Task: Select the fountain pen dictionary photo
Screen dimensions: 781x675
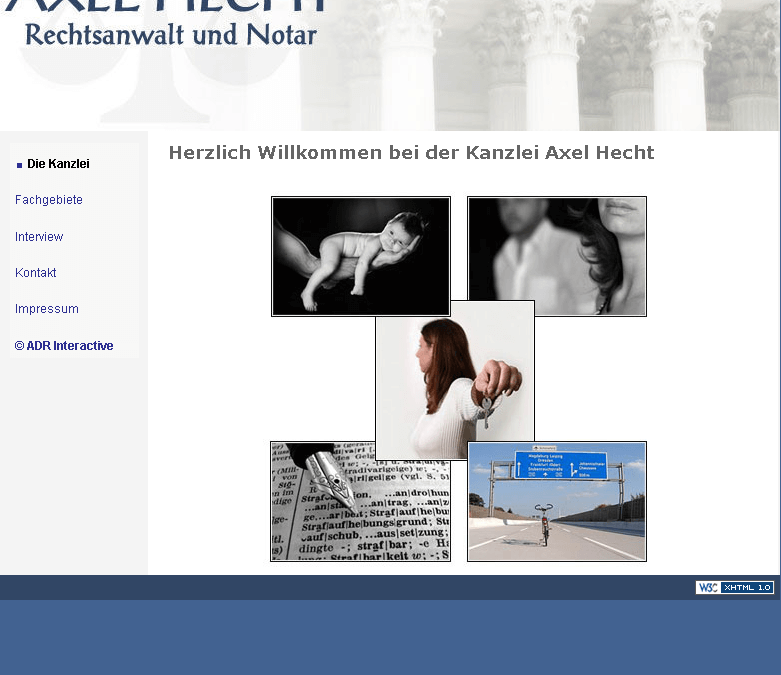Action: click(x=361, y=502)
